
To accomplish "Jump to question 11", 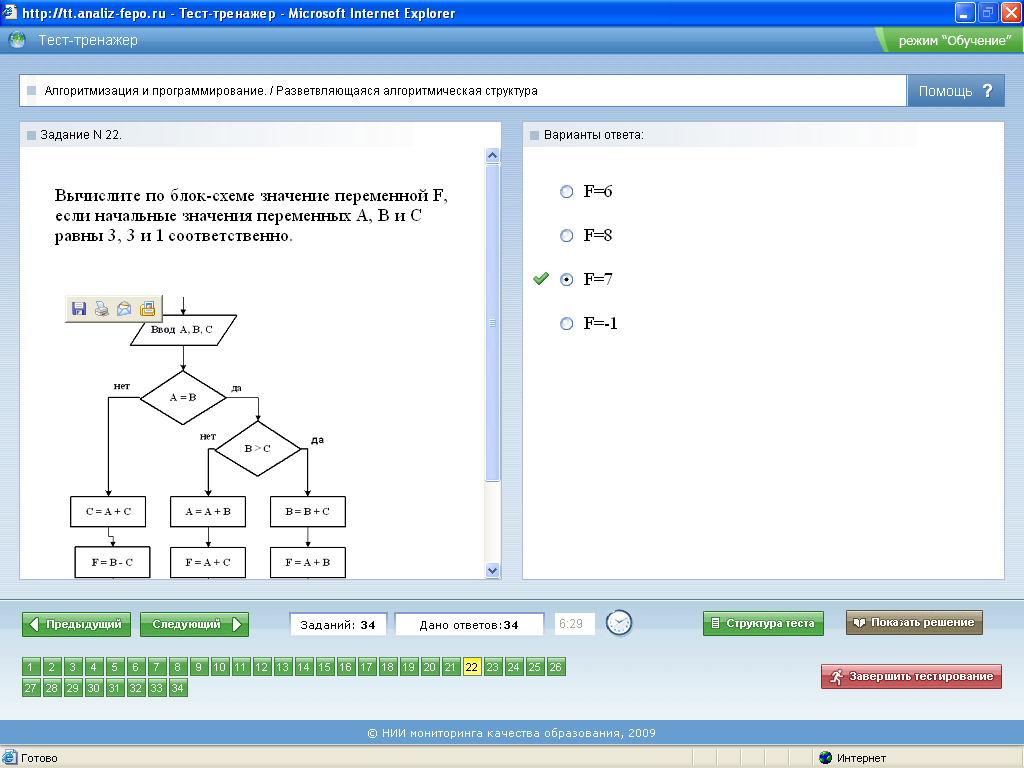I will click(240, 667).
